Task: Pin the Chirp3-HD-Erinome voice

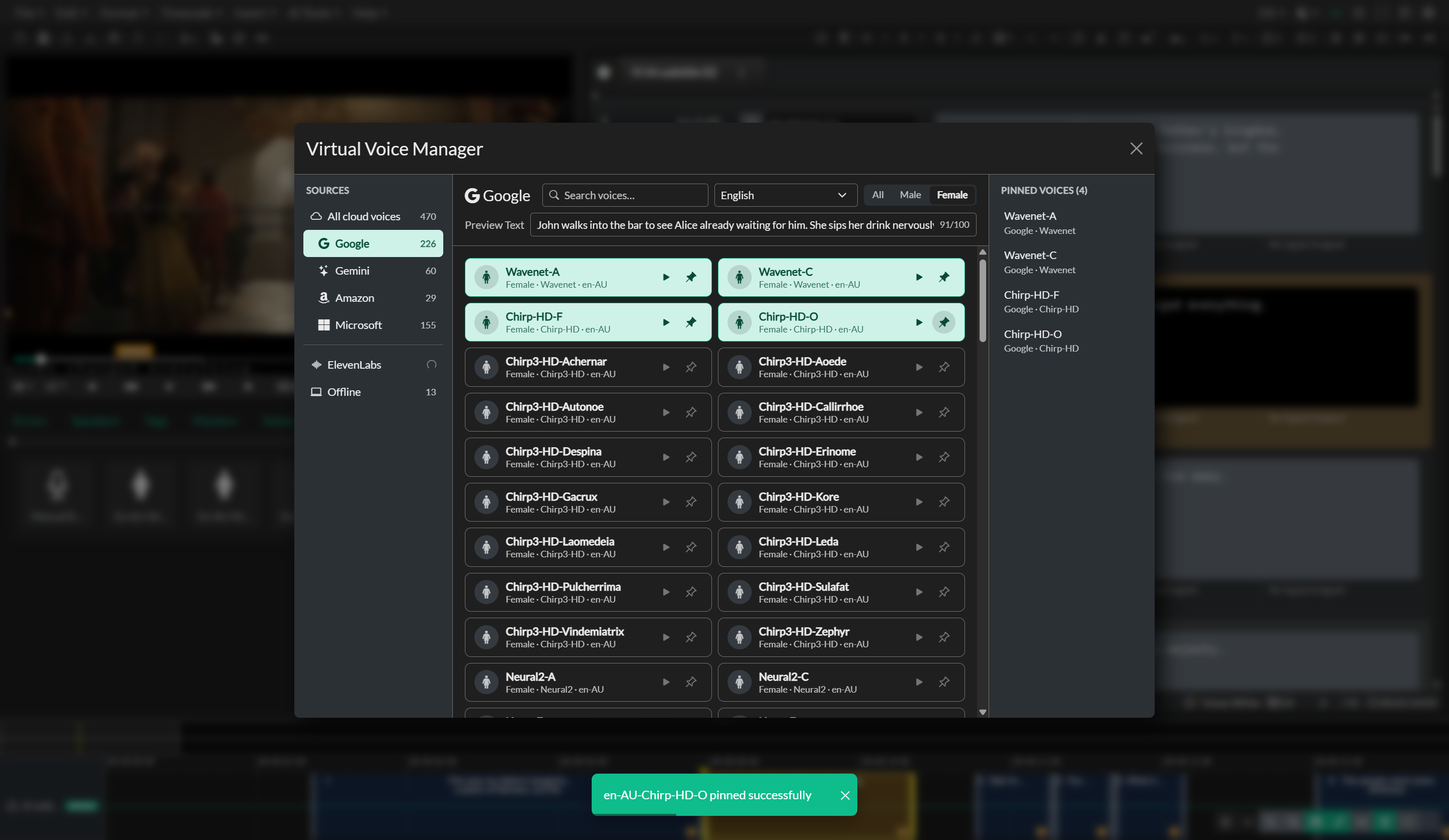Action: [943, 457]
